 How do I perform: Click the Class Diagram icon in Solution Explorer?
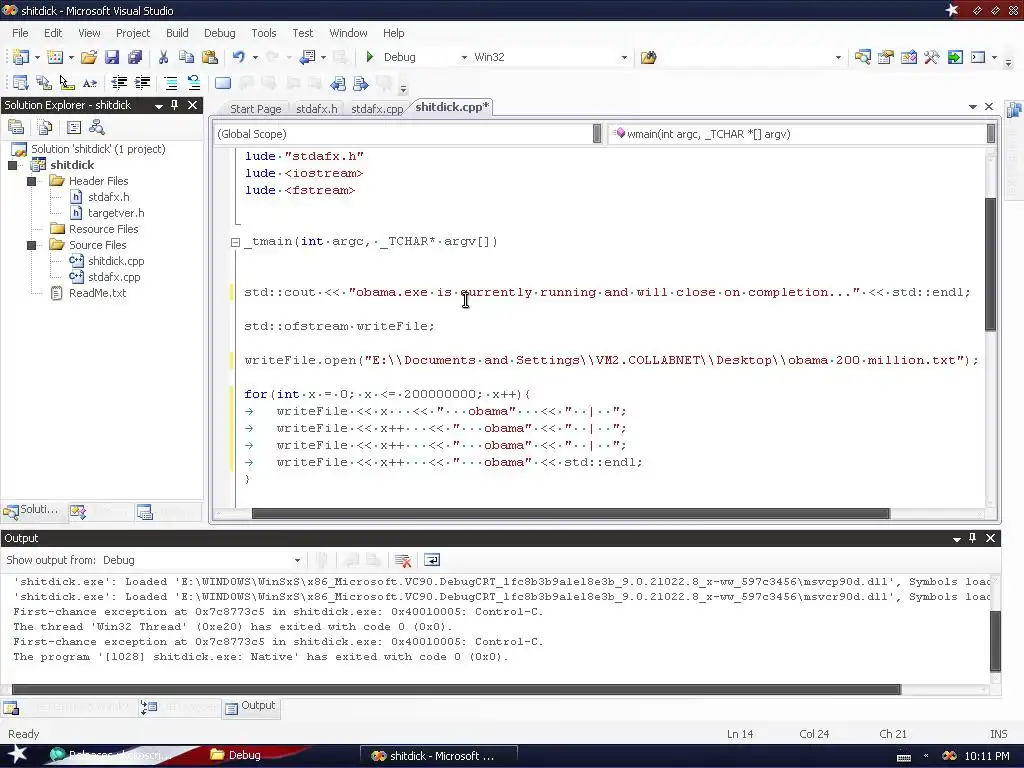(x=97, y=127)
